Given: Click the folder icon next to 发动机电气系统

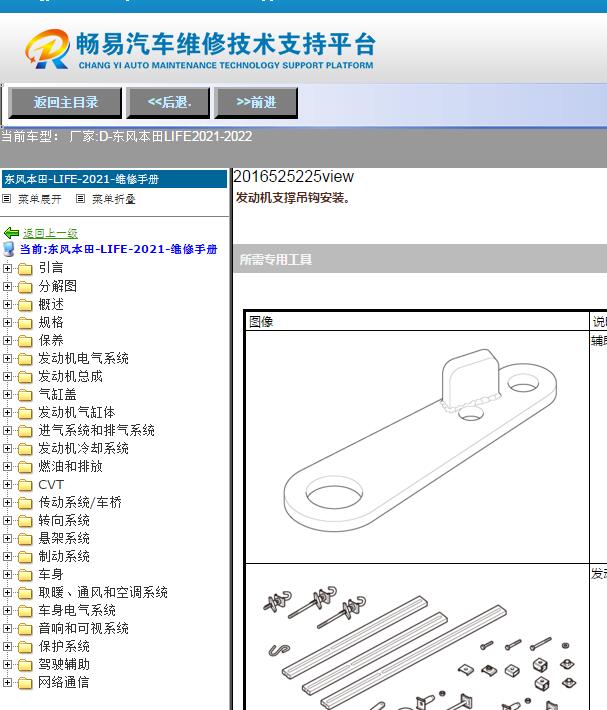Looking at the screenshot, I should [25, 359].
